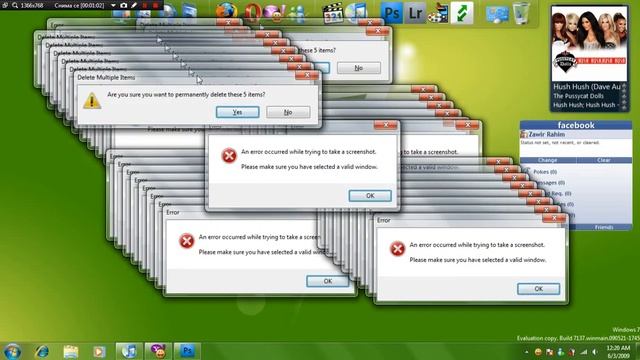Click Yes in front Delete Multiple Items dialog
This screenshot has height=360, width=640.
coord(238,112)
